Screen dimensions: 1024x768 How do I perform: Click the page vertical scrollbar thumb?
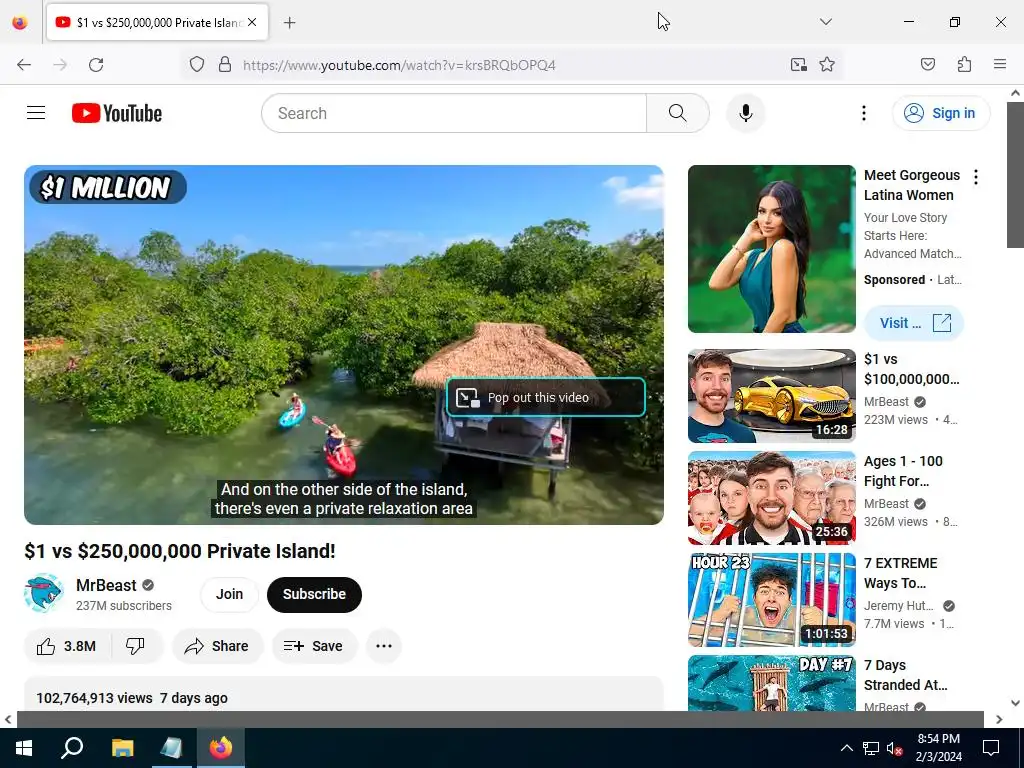1015,174
